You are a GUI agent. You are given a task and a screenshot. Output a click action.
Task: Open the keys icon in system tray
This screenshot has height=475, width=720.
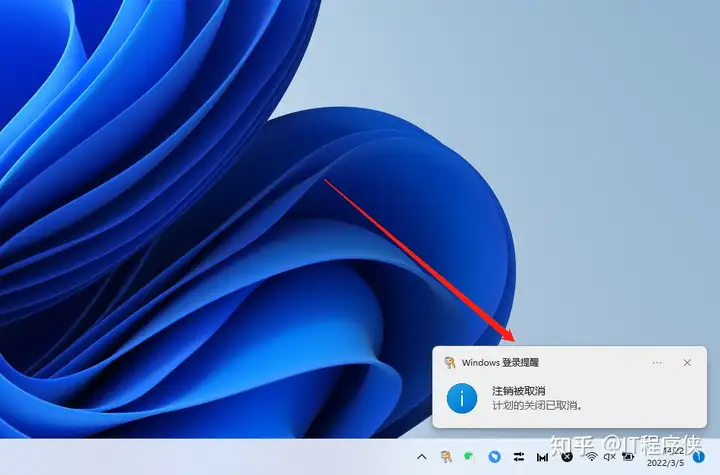click(446, 457)
